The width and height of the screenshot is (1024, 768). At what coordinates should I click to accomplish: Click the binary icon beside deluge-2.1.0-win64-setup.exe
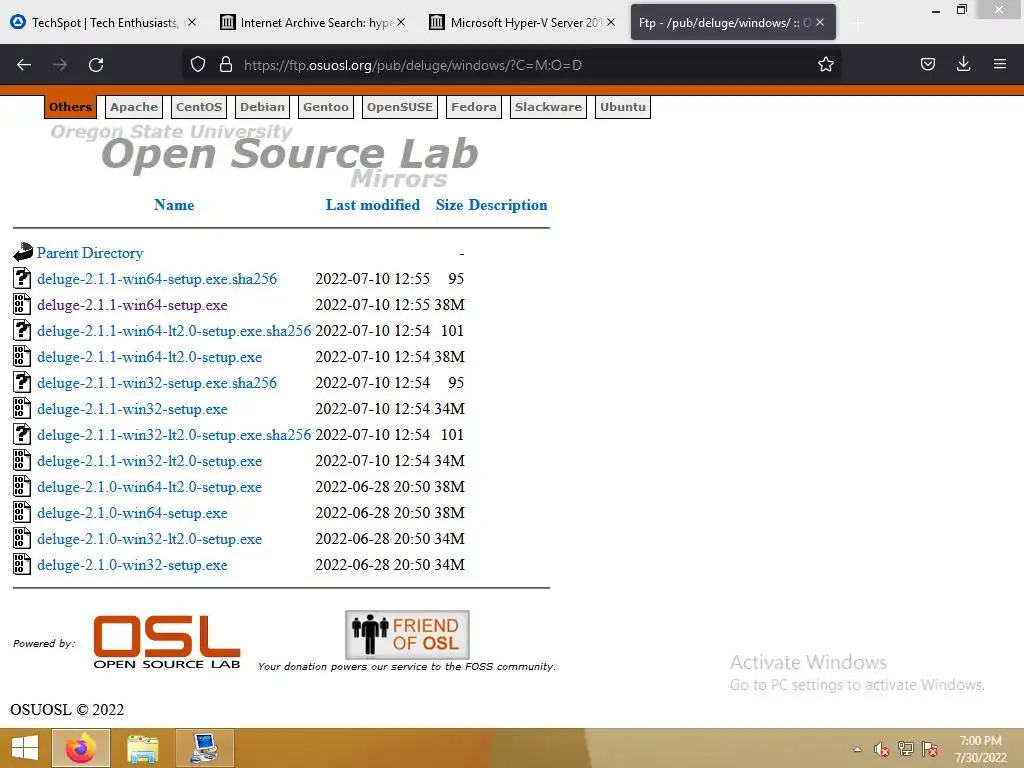pyautogui.click(x=22, y=513)
